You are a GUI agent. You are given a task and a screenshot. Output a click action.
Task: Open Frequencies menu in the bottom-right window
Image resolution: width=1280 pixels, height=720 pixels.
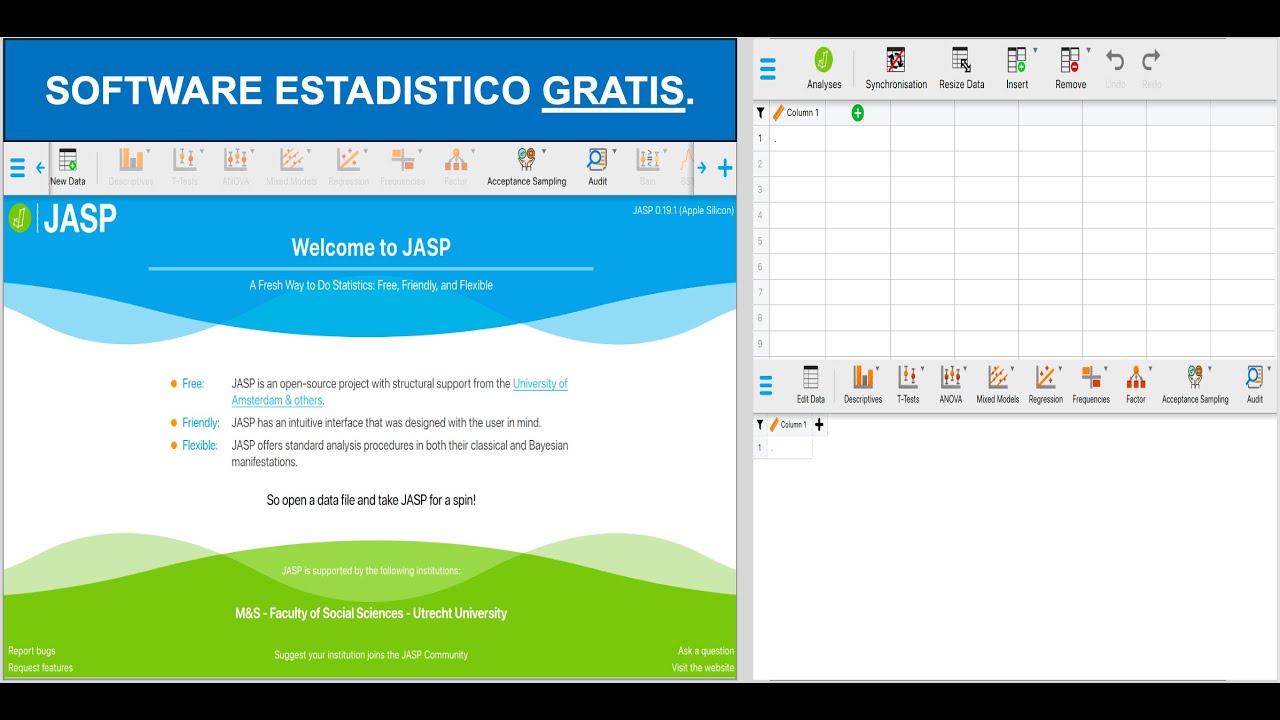coord(1091,385)
